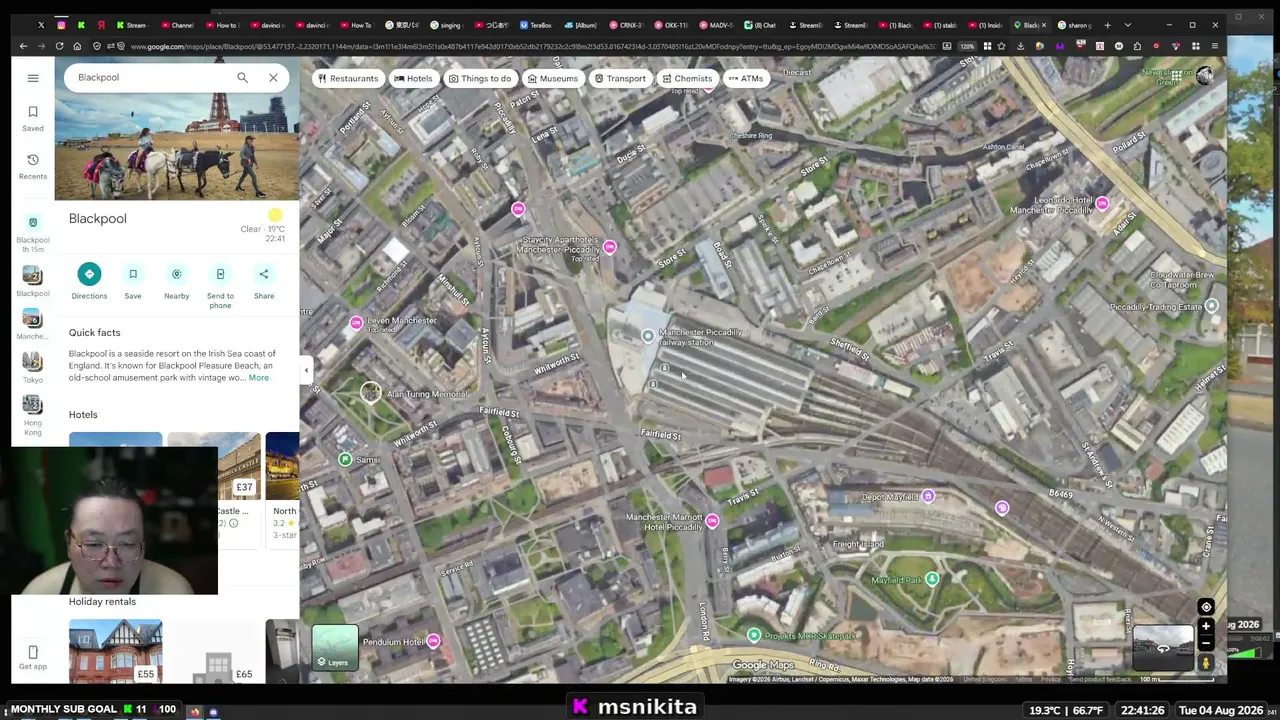This screenshot has height=720, width=1280.
Task: Open the £55 holiday rental card
Action: 115,651
